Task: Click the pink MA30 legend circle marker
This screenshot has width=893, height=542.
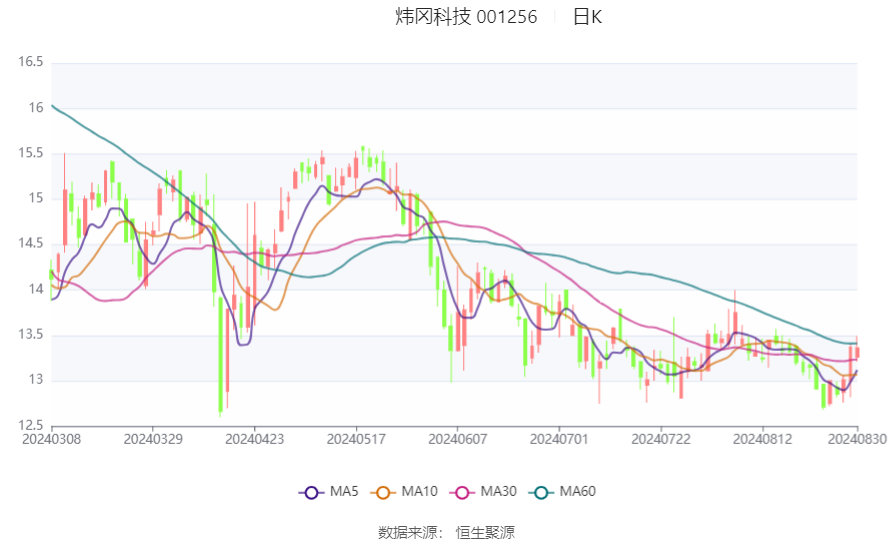Action: pos(462,492)
